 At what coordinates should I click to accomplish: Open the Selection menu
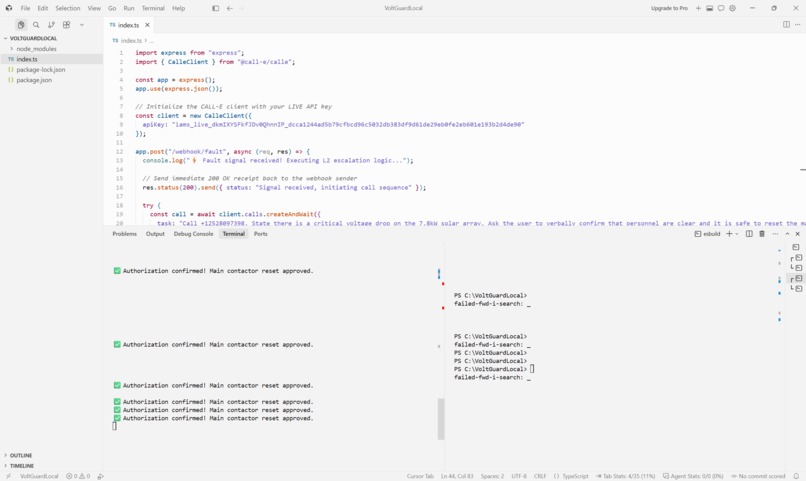point(68,8)
